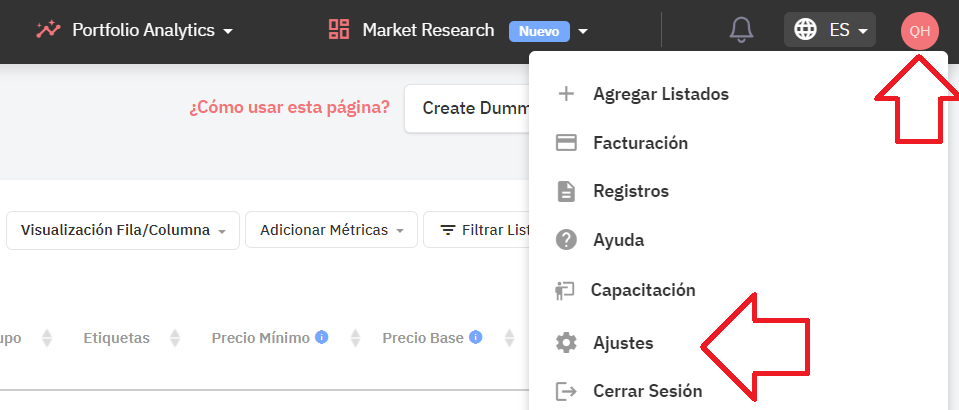Open the Adicionar Métricas dropdown
The height and width of the screenshot is (410, 959).
331,230
